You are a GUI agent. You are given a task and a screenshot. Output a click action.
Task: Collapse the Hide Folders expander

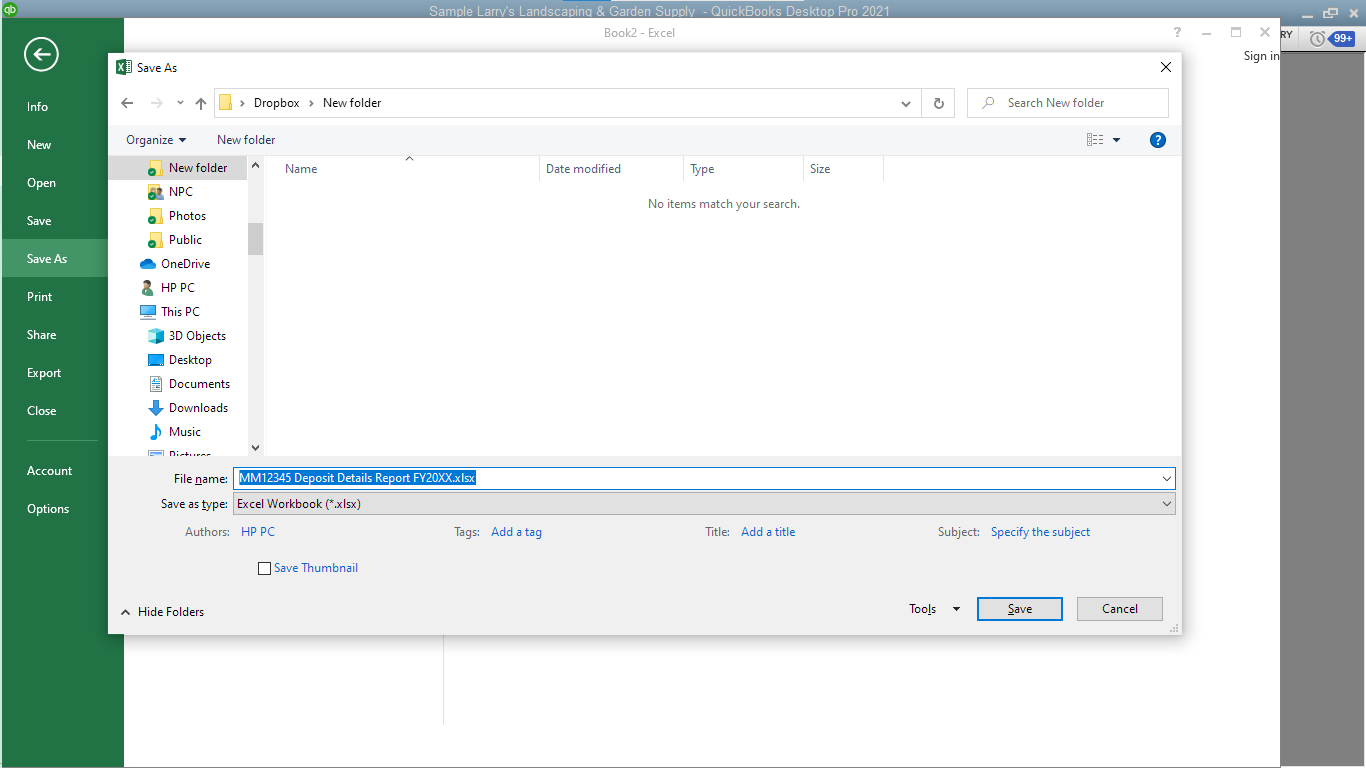(162, 612)
